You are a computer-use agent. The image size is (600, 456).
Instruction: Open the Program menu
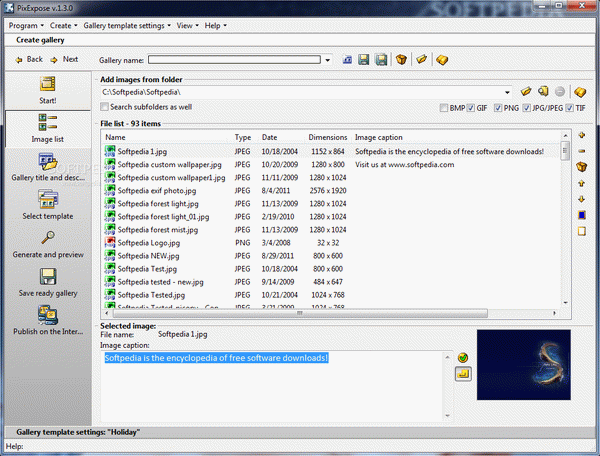[x=26, y=26]
